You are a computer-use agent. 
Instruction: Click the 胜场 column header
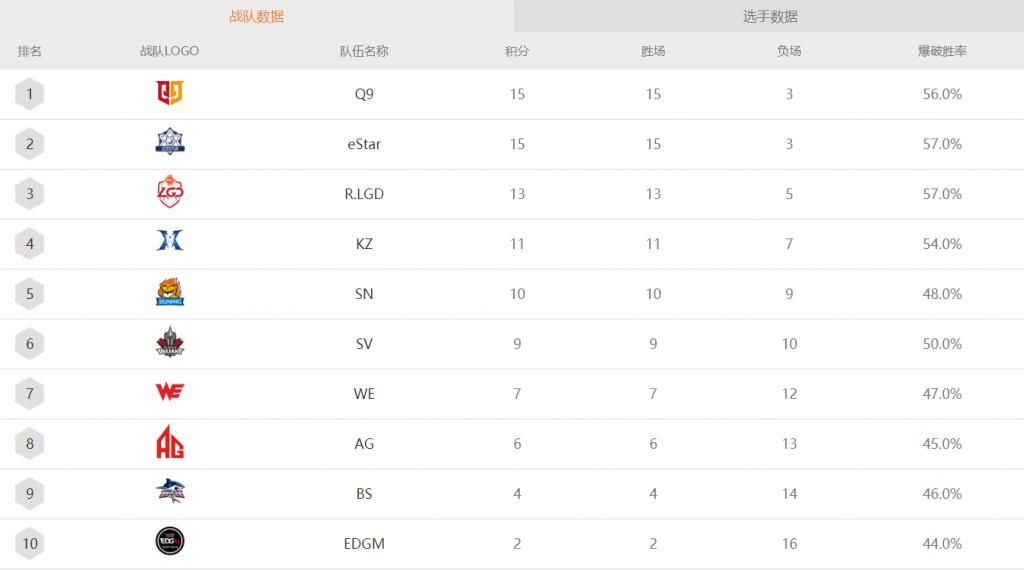[653, 51]
